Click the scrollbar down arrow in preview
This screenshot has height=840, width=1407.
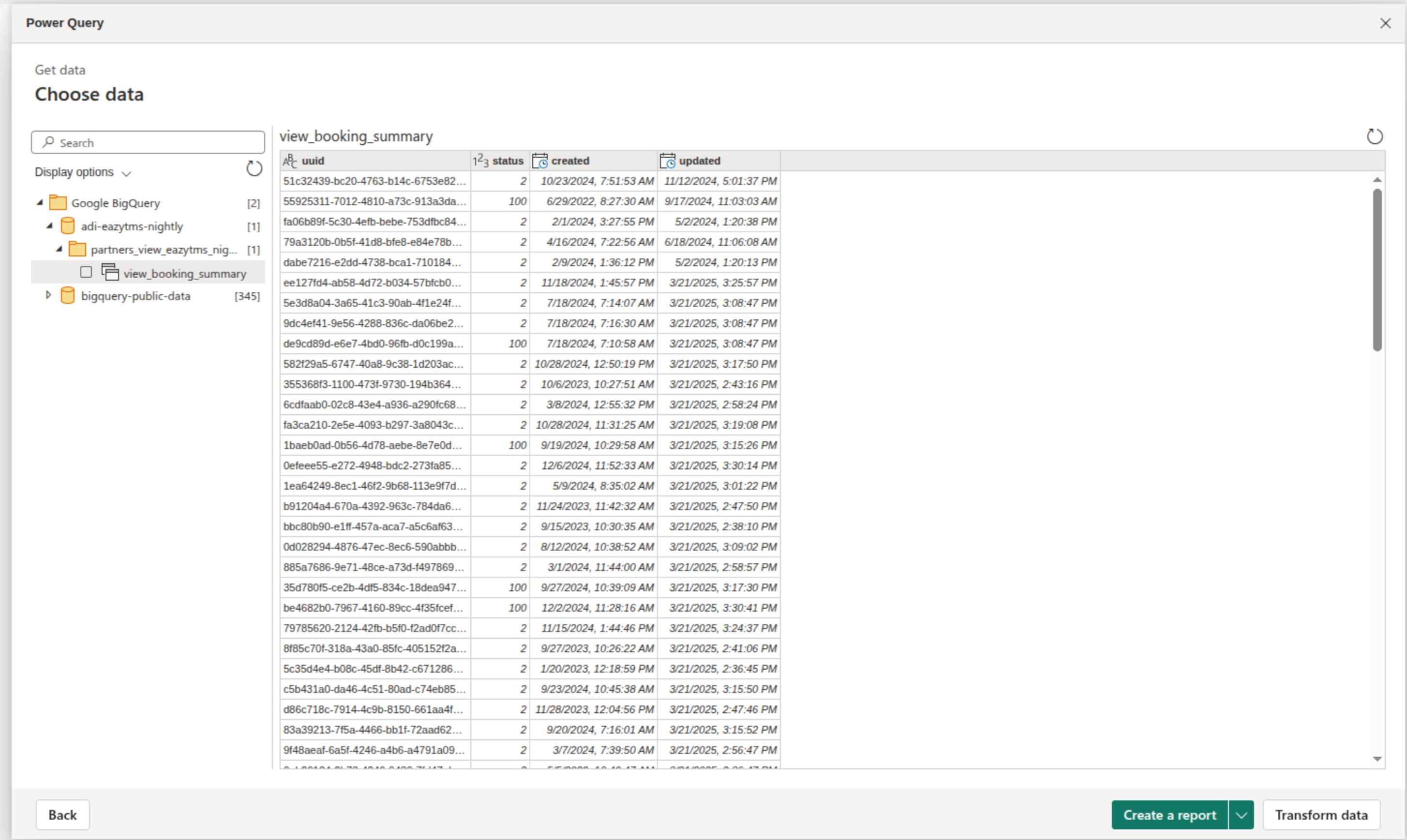click(1377, 759)
